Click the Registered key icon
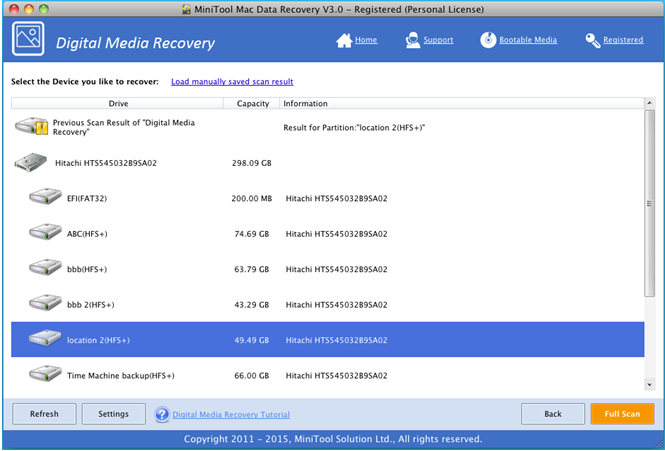665x451 pixels. coord(592,40)
